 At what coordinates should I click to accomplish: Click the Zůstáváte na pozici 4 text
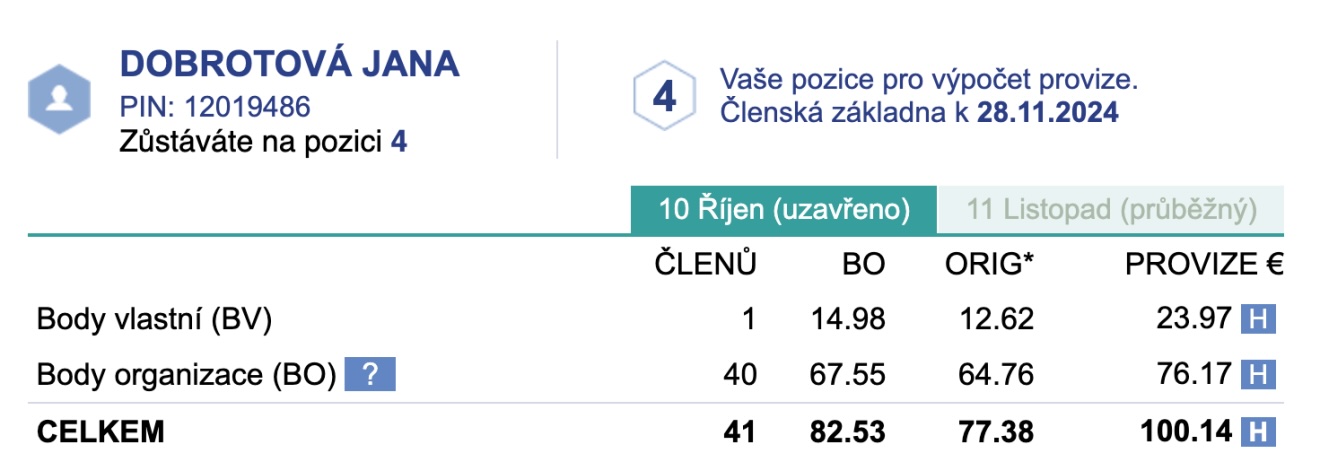[x=264, y=142]
